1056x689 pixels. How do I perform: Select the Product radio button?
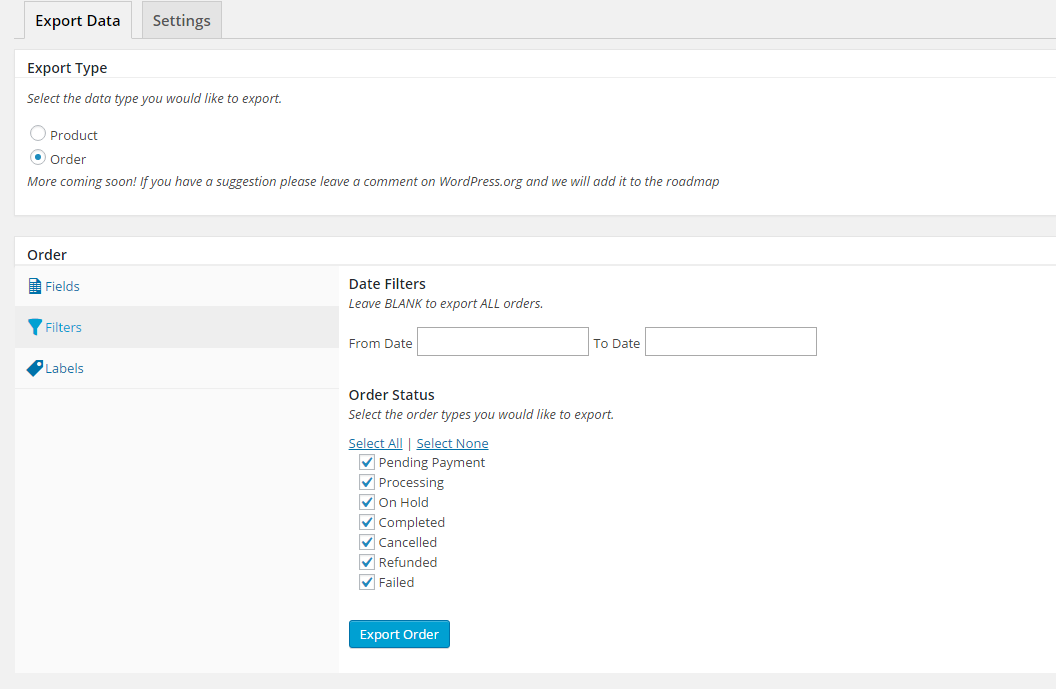[38, 133]
